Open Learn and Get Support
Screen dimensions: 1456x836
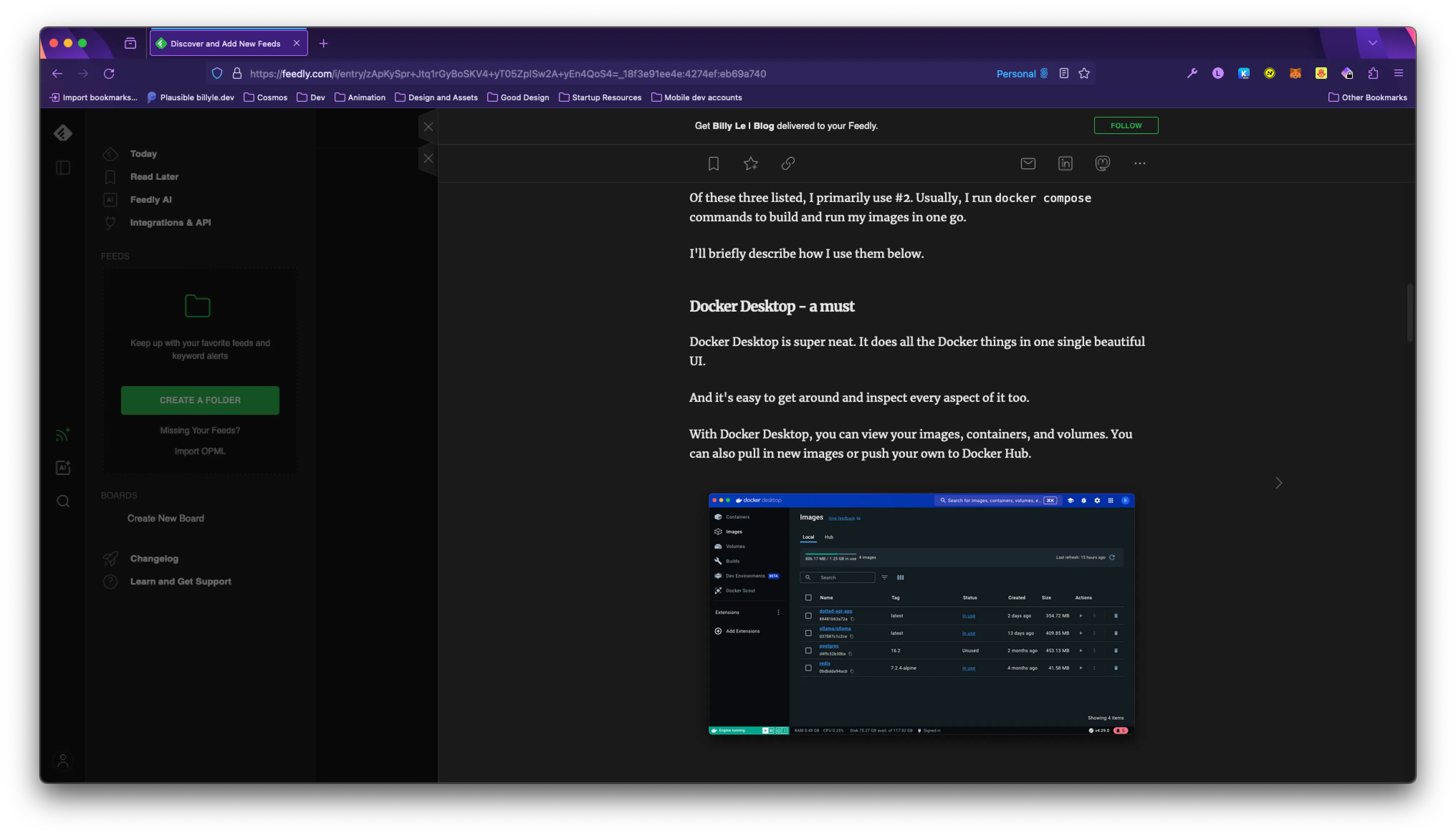pos(180,582)
